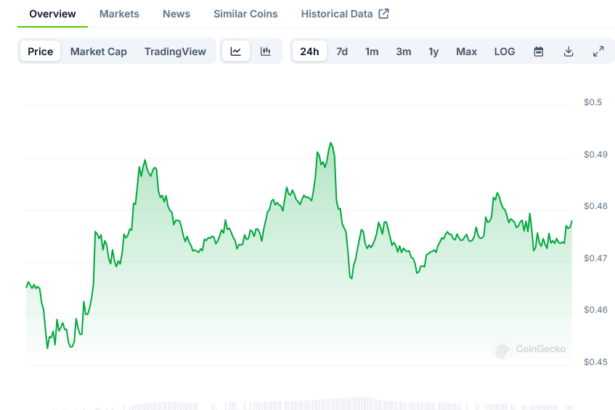Click the download chart data icon
Screen dimensions: 615x410
pos(568,51)
